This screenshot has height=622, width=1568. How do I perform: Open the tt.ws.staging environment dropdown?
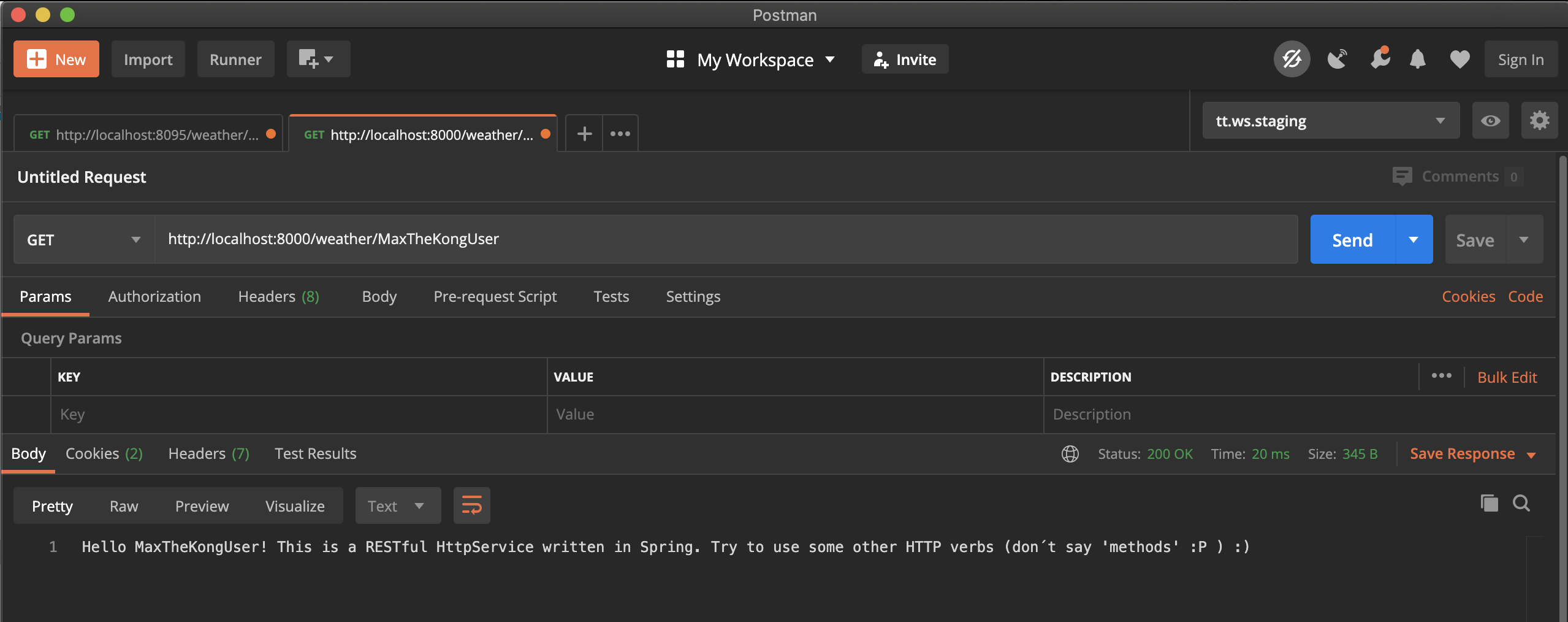1330,121
